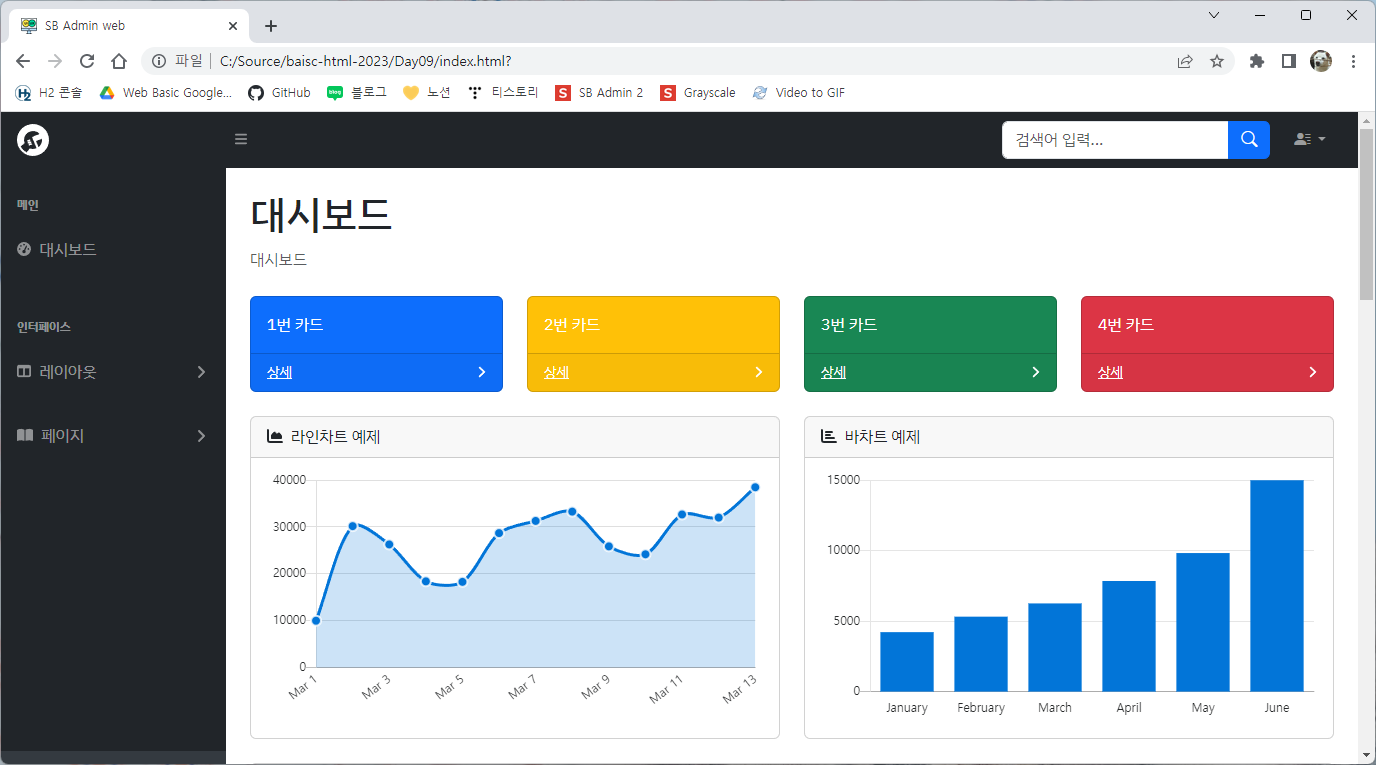
Task: Close the SB Admin web tab
Action: [233, 26]
